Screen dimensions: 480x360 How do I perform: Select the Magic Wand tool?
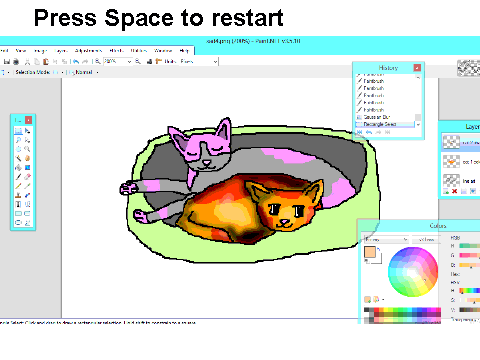pyautogui.click(x=18, y=158)
